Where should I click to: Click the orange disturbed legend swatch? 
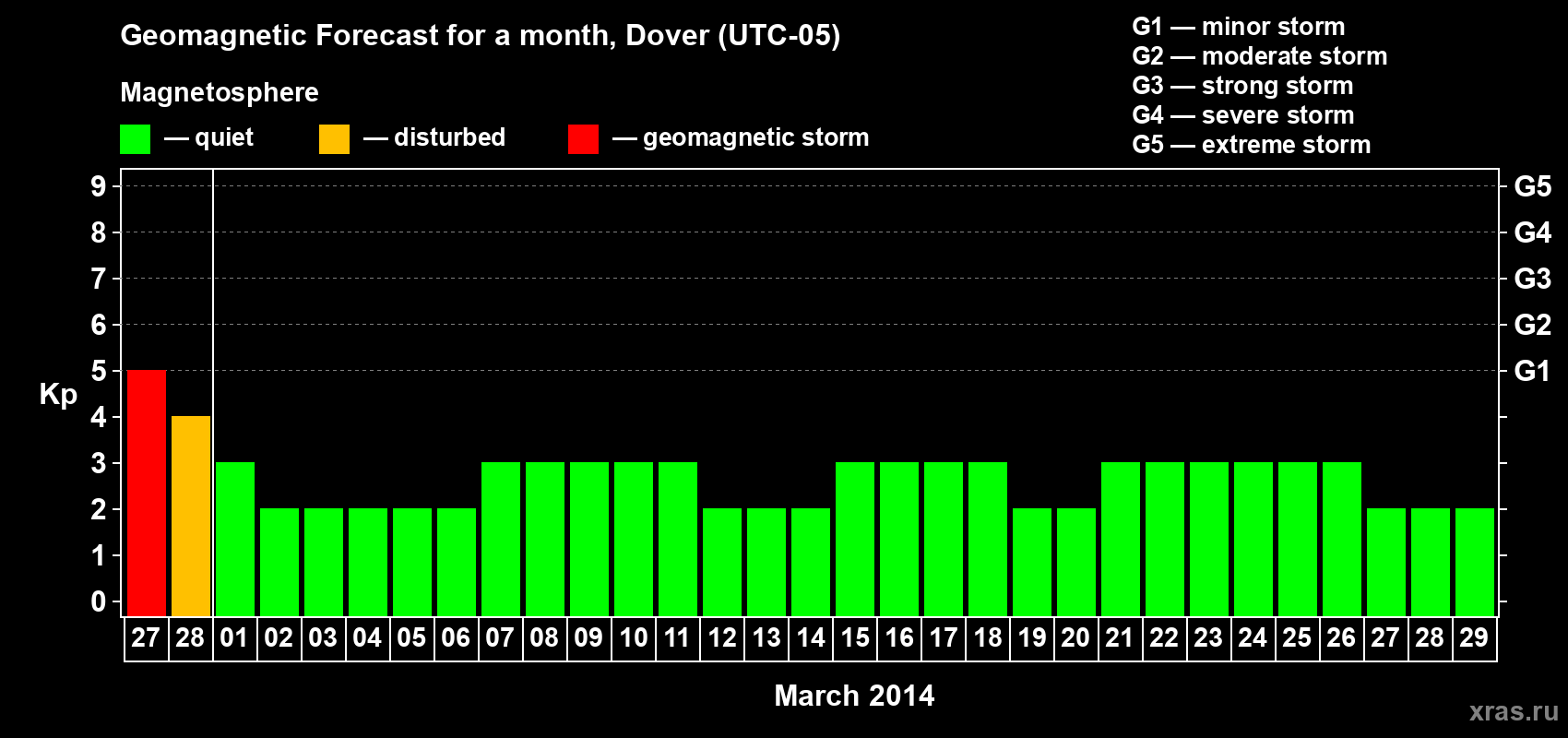(x=334, y=139)
